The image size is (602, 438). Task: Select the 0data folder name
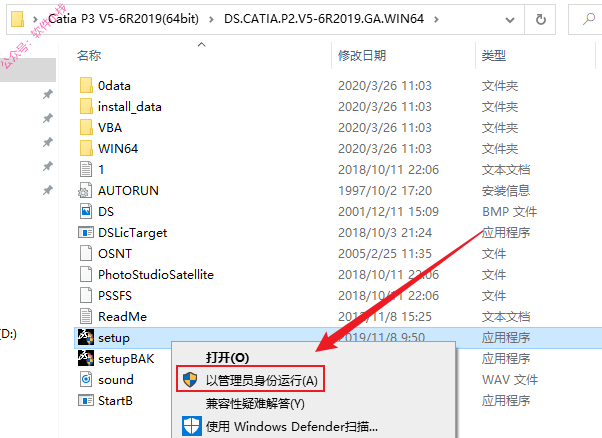tap(114, 86)
